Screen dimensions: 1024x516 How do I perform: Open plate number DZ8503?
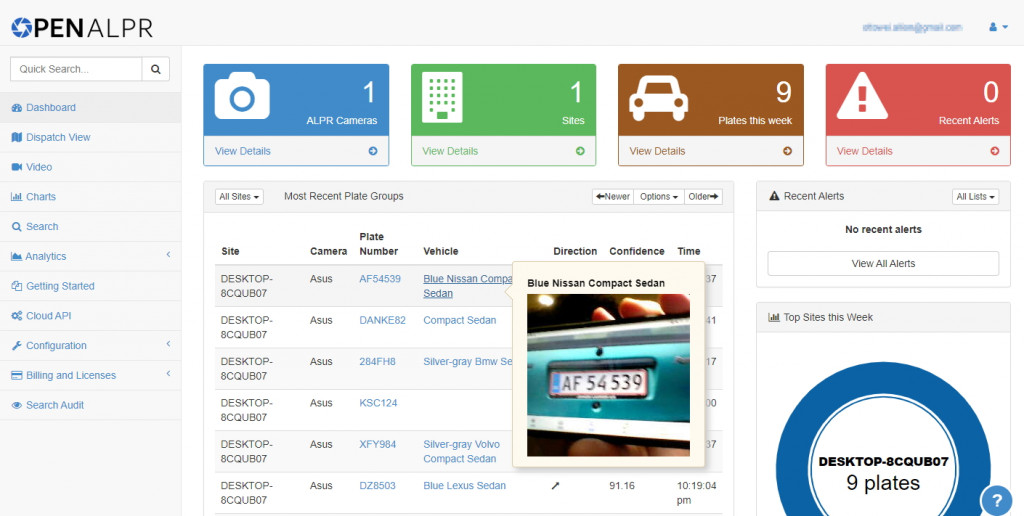[377, 486]
